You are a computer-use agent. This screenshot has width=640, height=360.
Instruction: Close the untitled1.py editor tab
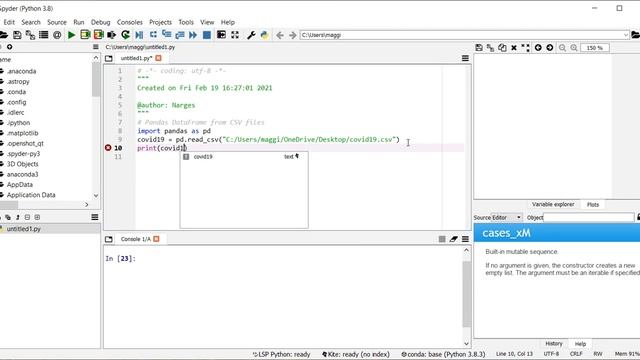(x=158, y=58)
